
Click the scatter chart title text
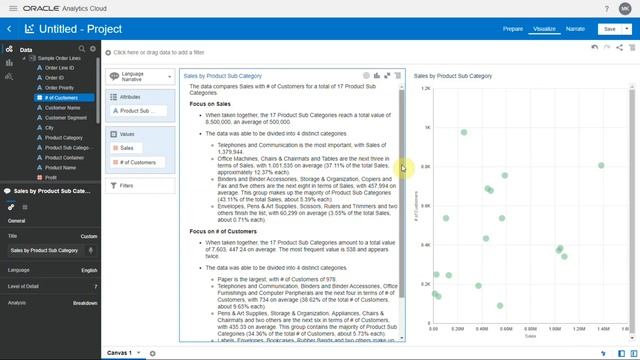(x=453, y=76)
